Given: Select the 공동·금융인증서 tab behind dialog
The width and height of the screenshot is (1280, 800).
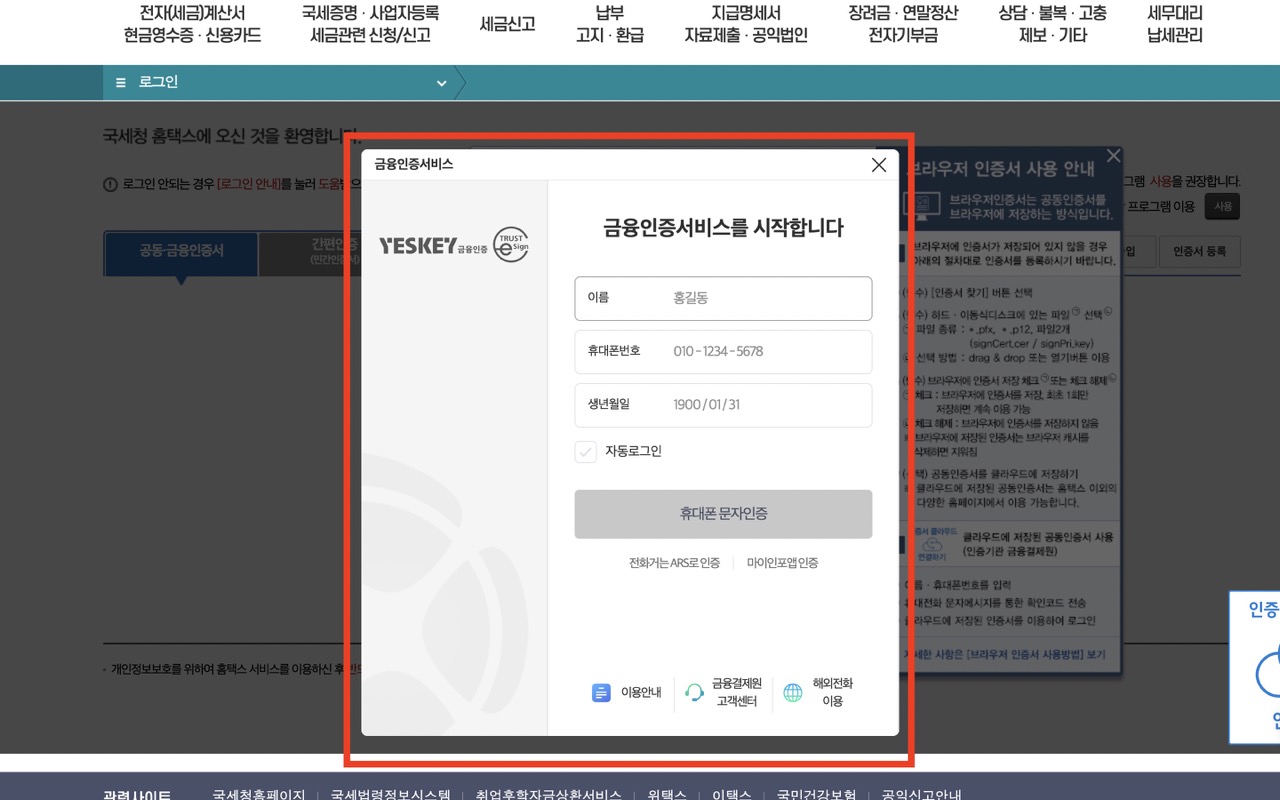Looking at the screenshot, I should tap(181, 252).
